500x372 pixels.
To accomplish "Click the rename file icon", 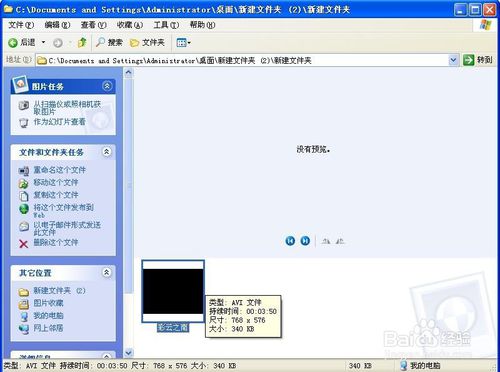I will click(24, 171).
